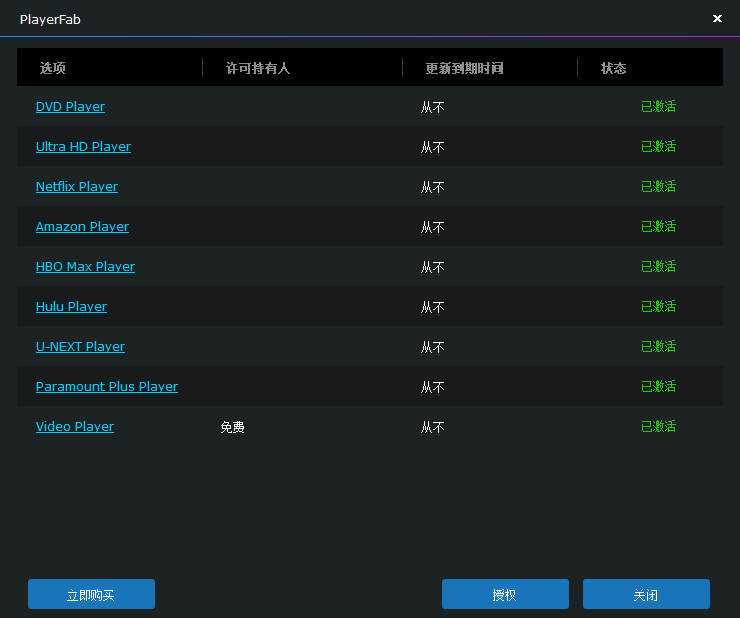740x618 pixels.
Task: Click the 授权 button
Action: pos(505,594)
